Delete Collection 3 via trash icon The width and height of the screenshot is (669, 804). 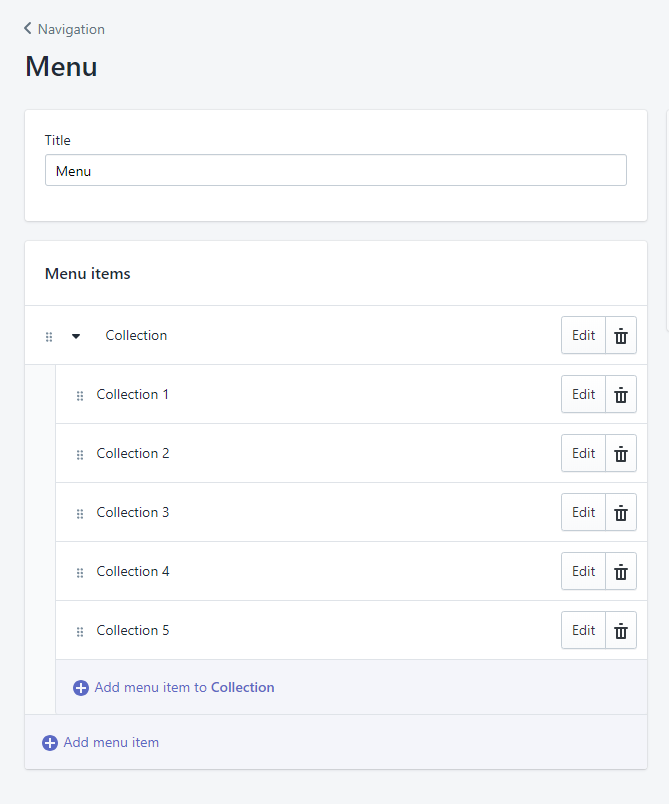[x=621, y=513]
